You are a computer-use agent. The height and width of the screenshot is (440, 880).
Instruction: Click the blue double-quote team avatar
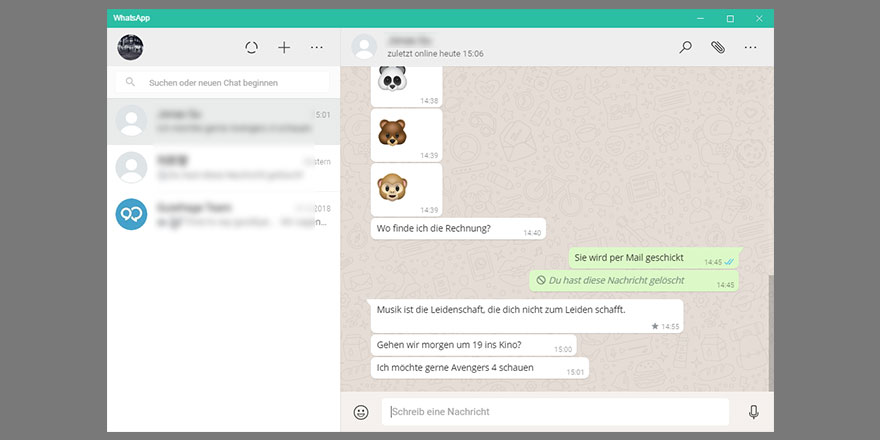pos(131,214)
